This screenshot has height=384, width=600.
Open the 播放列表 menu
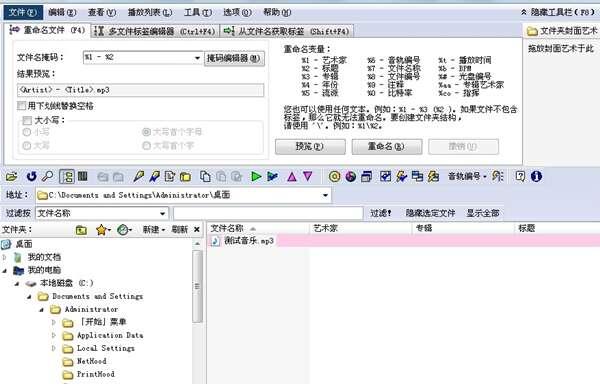click(x=150, y=12)
